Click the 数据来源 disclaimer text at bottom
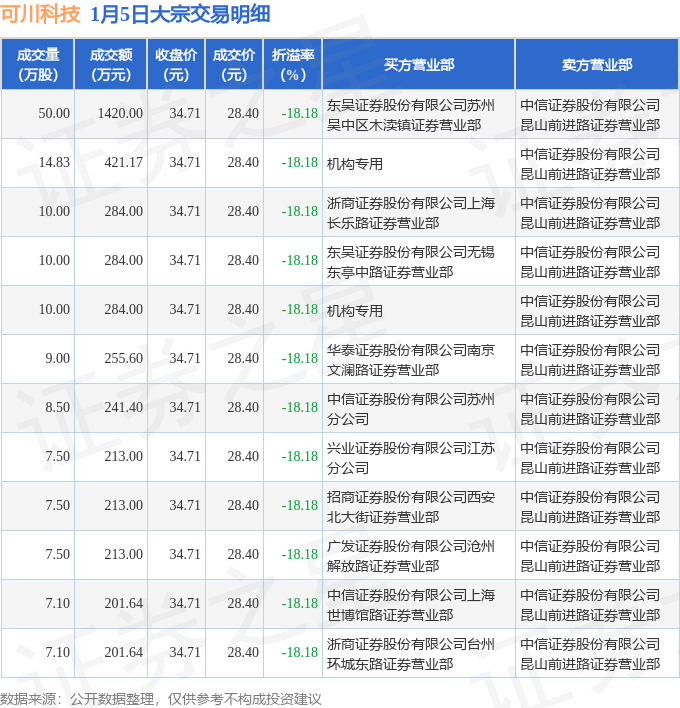This screenshot has width=680, height=708. [x=160, y=698]
